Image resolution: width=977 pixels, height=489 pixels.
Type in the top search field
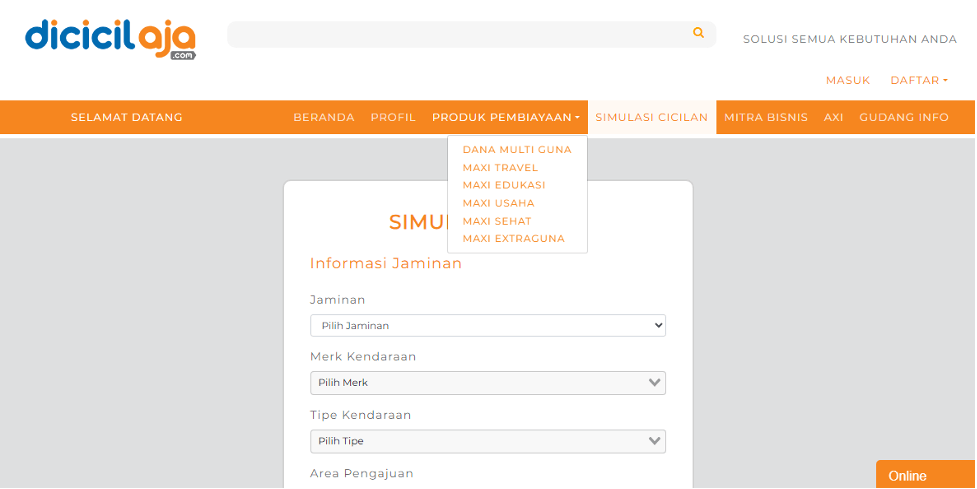tap(460, 34)
